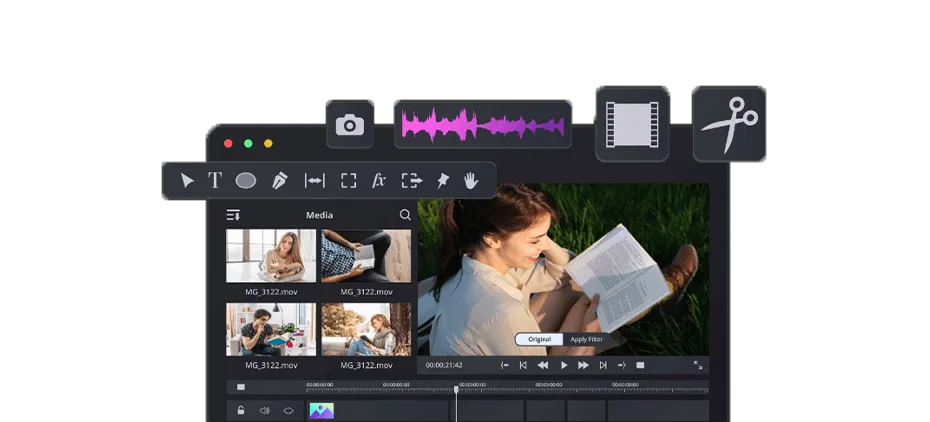930x422 pixels.
Task: Switch preview to Apply Filter
Action: 587,340
